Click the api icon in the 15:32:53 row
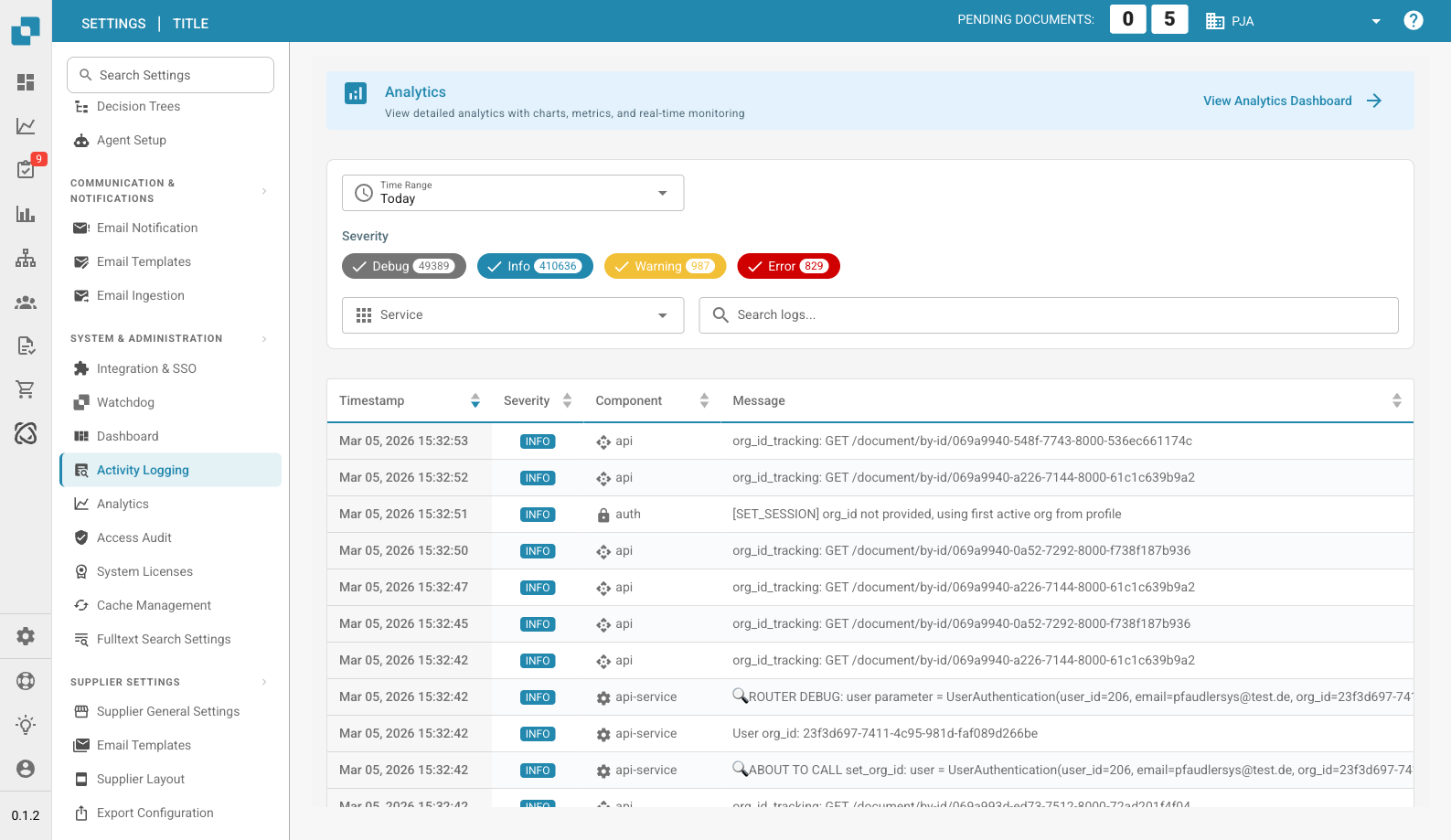 [603, 441]
